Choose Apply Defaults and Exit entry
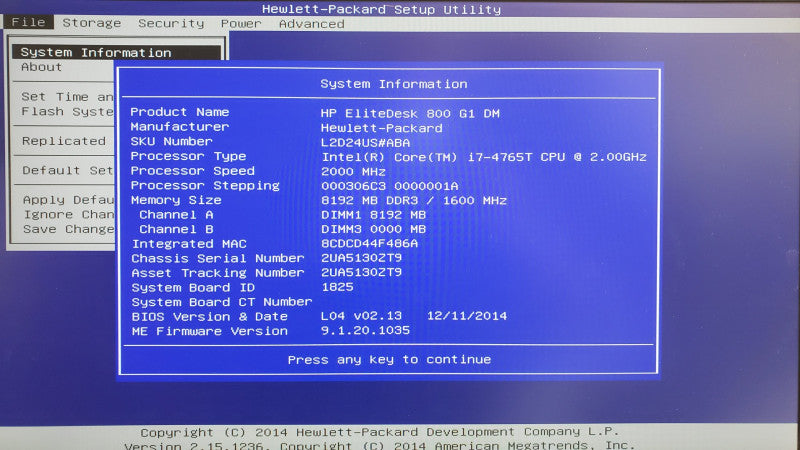This screenshot has width=800, height=450. click(x=68, y=200)
